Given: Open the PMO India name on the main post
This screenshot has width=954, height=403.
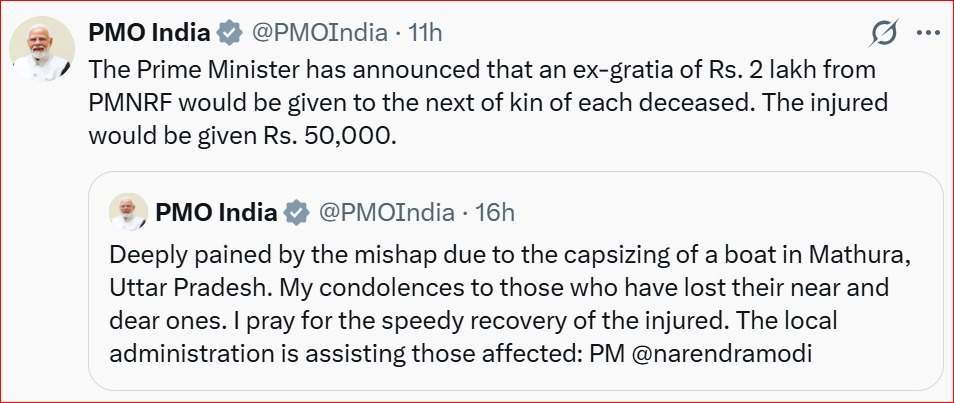Looking at the screenshot, I should (149, 33).
